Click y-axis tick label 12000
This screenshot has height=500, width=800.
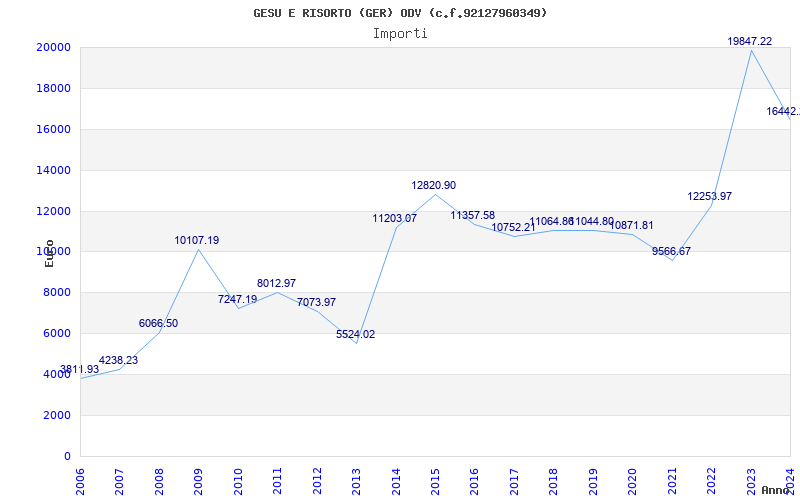[x=53, y=211]
